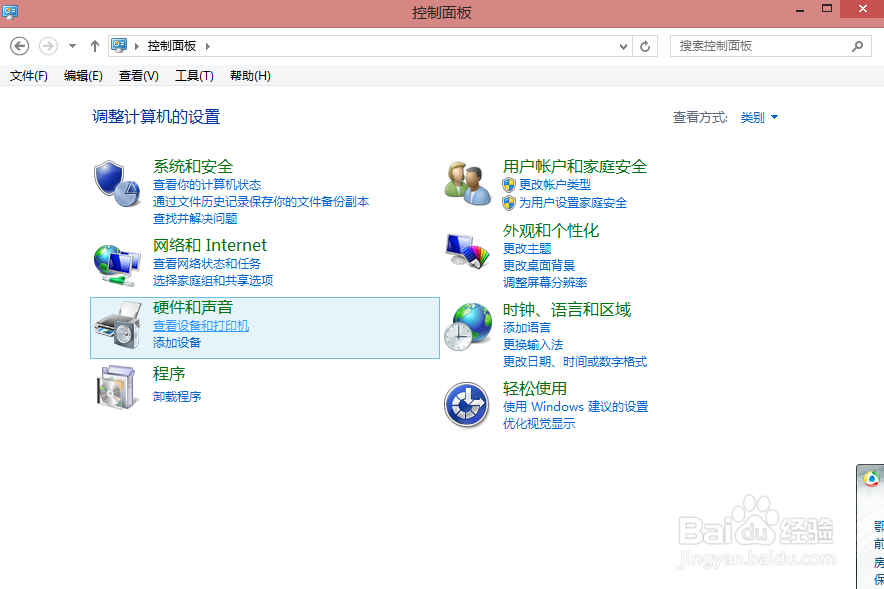
Task: Click 更换输入法 link
Action: [x=533, y=344]
